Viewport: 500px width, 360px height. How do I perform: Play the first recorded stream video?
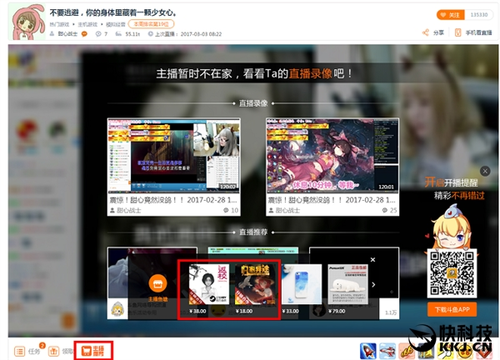click(x=174, y=155)
